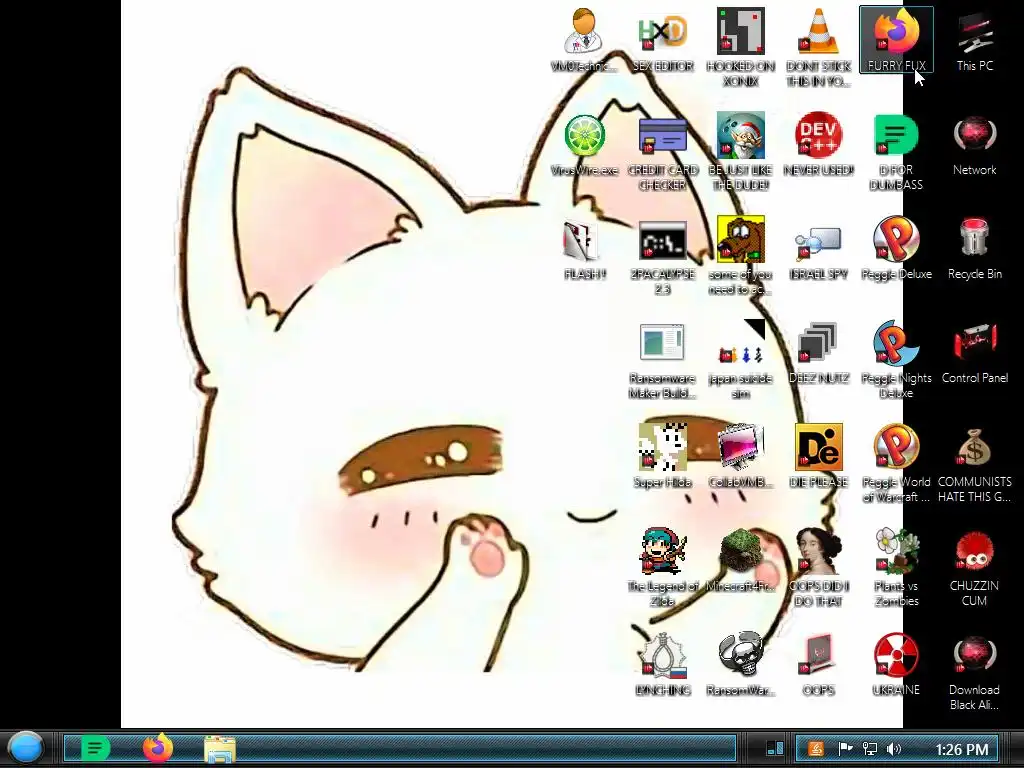
Task: Click the network status tray icon
Action: (870, 748)
